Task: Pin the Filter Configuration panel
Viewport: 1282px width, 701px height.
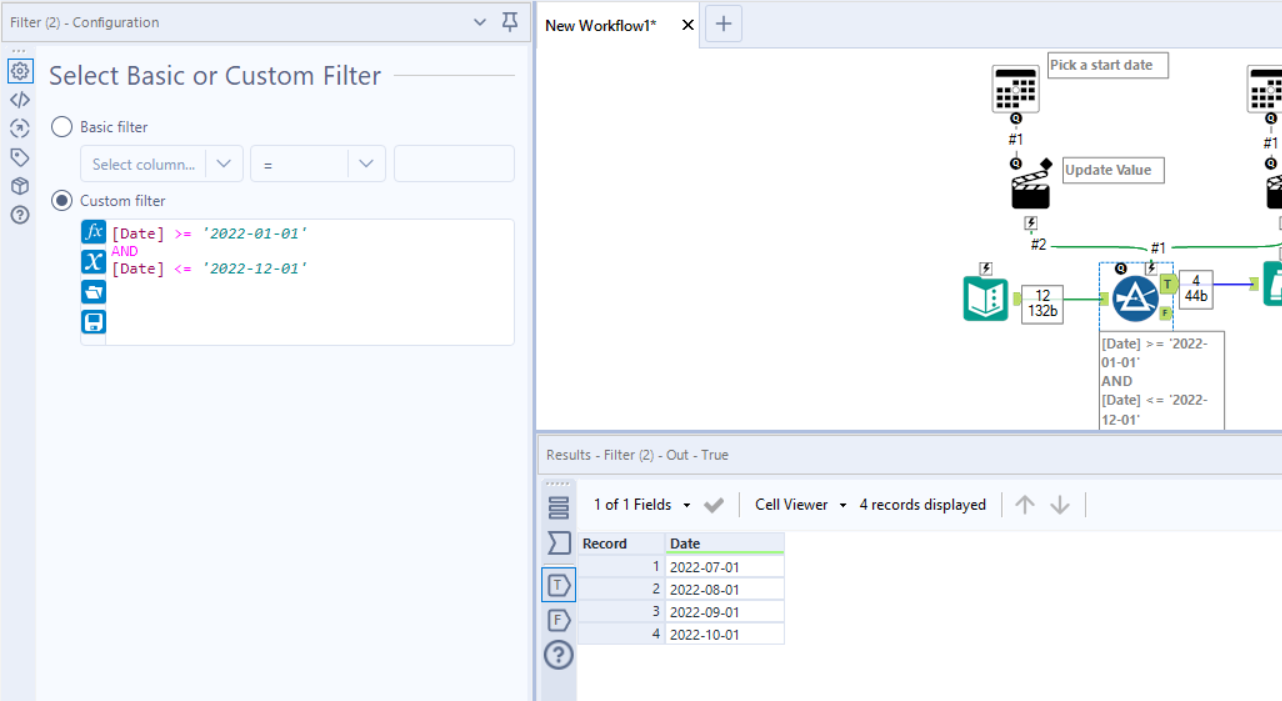Action: click(510, 22)
